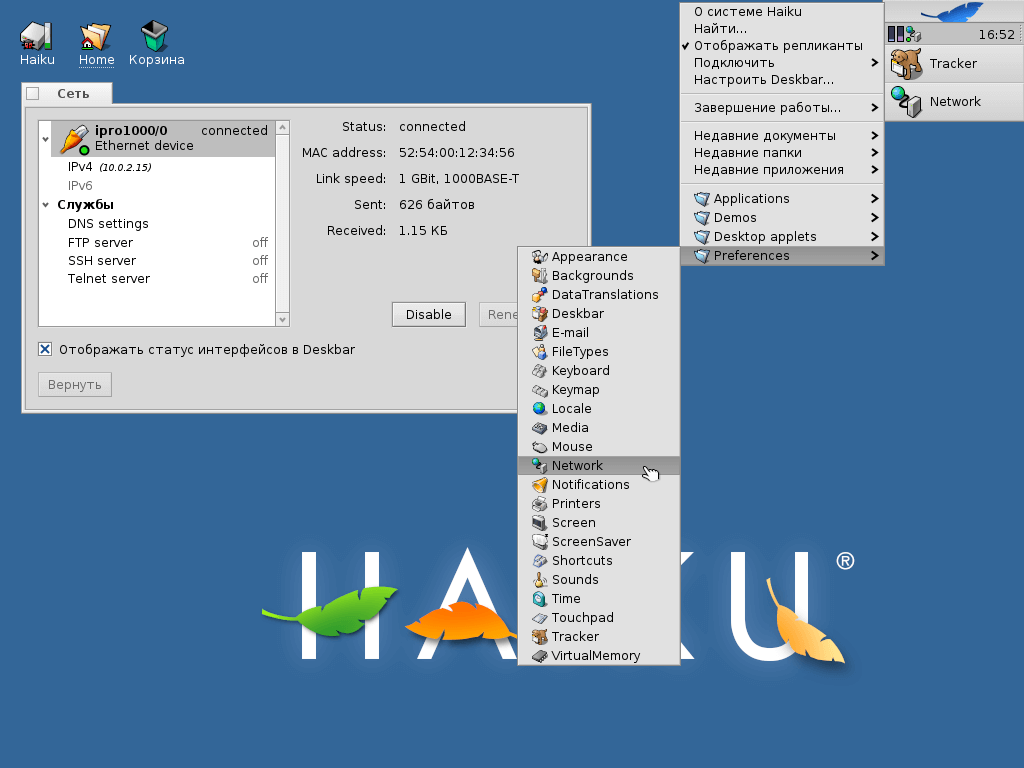Select the Корзина trash desktop icon
This screenshot has width=1024, height=768.
(155, 37)
